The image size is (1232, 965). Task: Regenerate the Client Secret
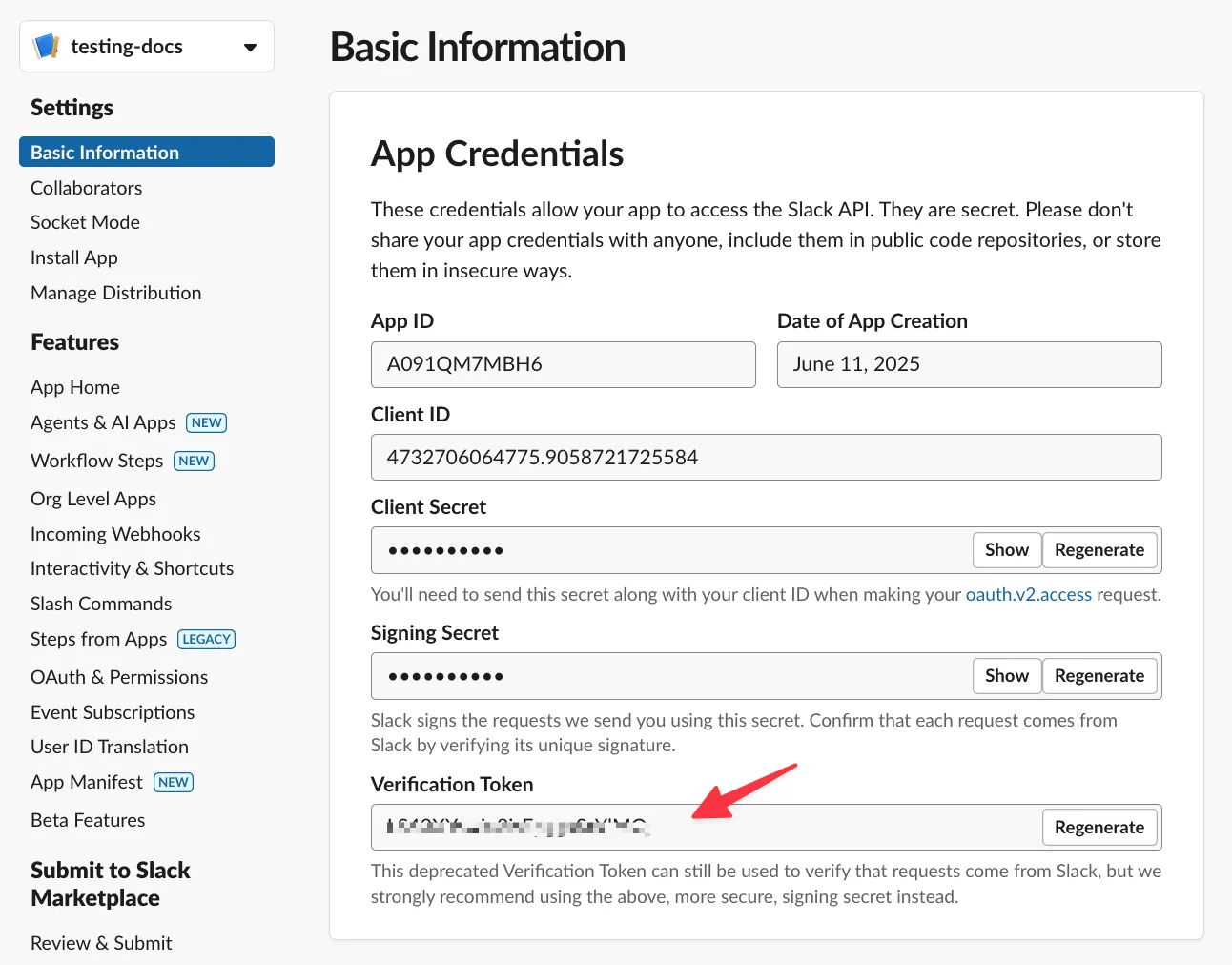point(1099,550)
